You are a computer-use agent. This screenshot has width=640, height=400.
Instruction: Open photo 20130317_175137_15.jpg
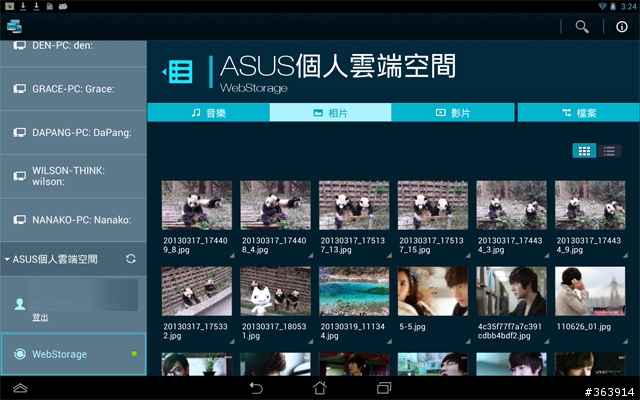coord(433,205)
